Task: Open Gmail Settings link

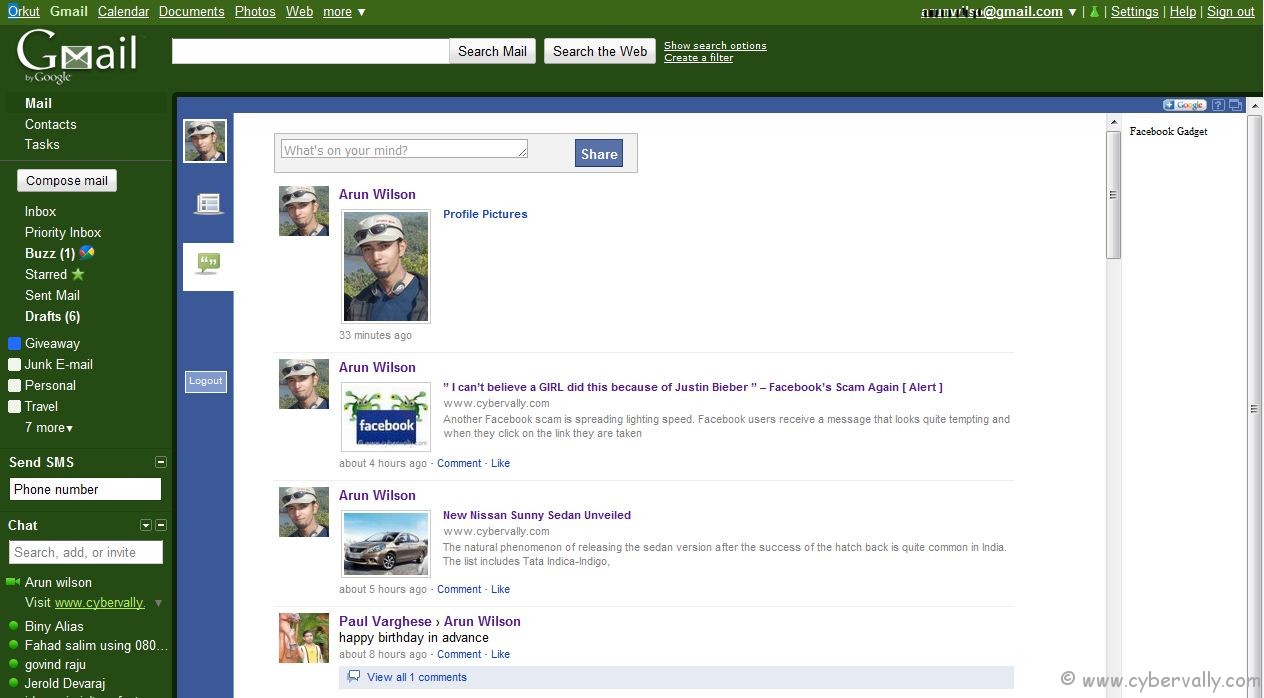Action: click(x=1135, y=12)
